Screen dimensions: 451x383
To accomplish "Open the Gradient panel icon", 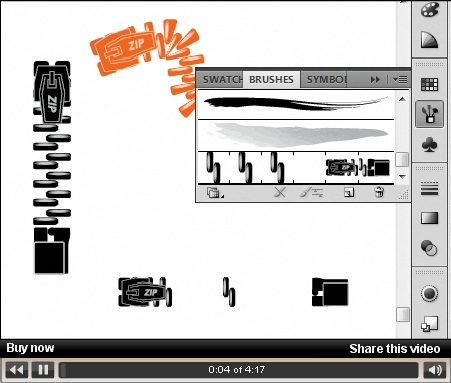I will 429,218.
